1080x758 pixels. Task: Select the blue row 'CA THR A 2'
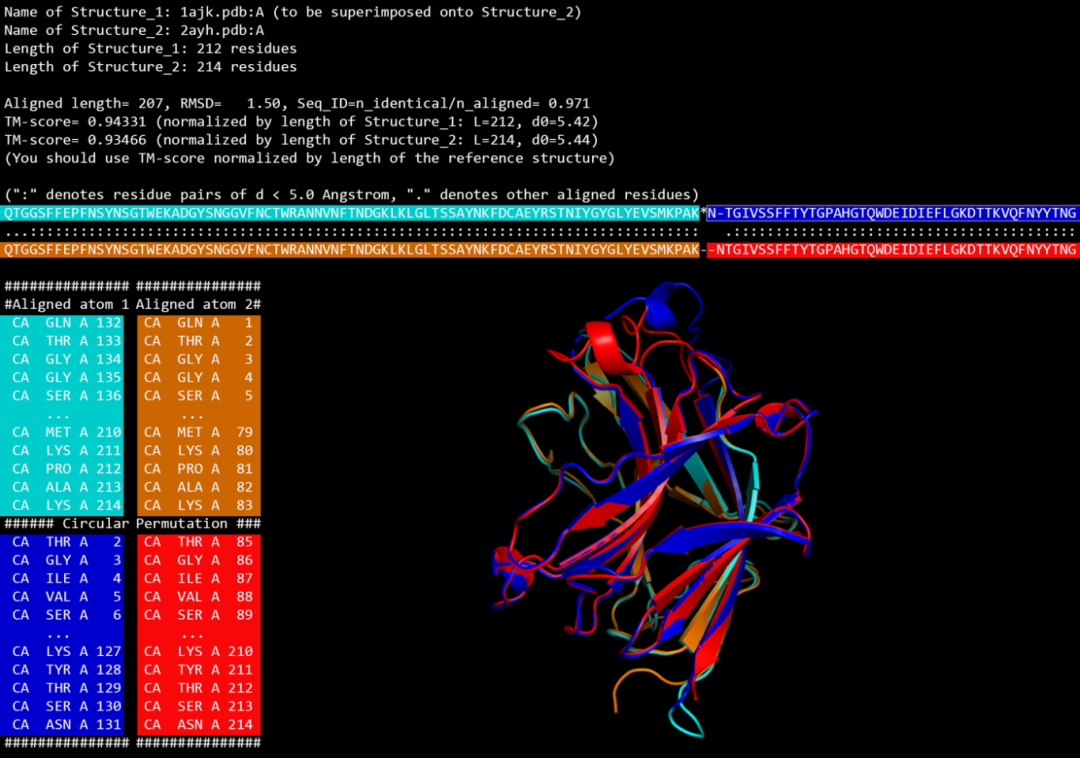pos(66,542)
